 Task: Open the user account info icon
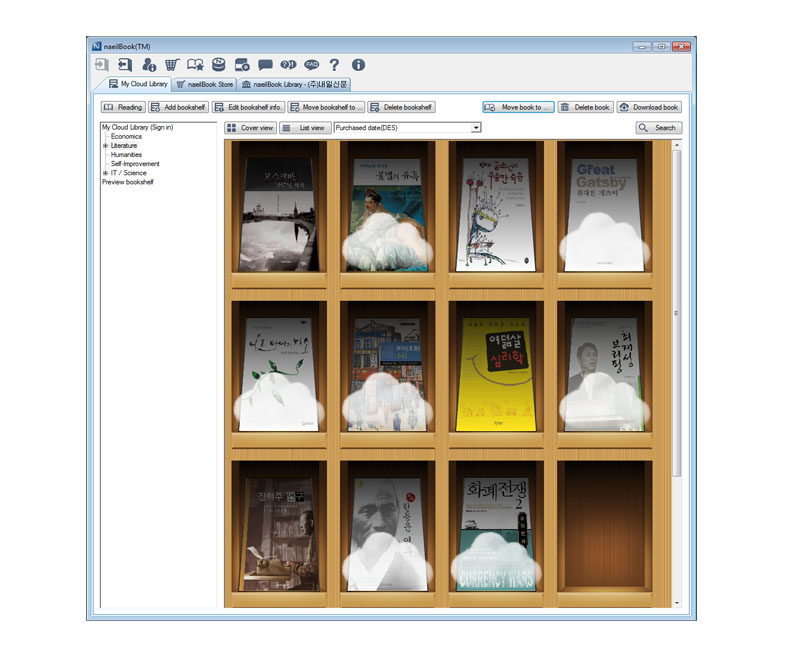(149, 65)
